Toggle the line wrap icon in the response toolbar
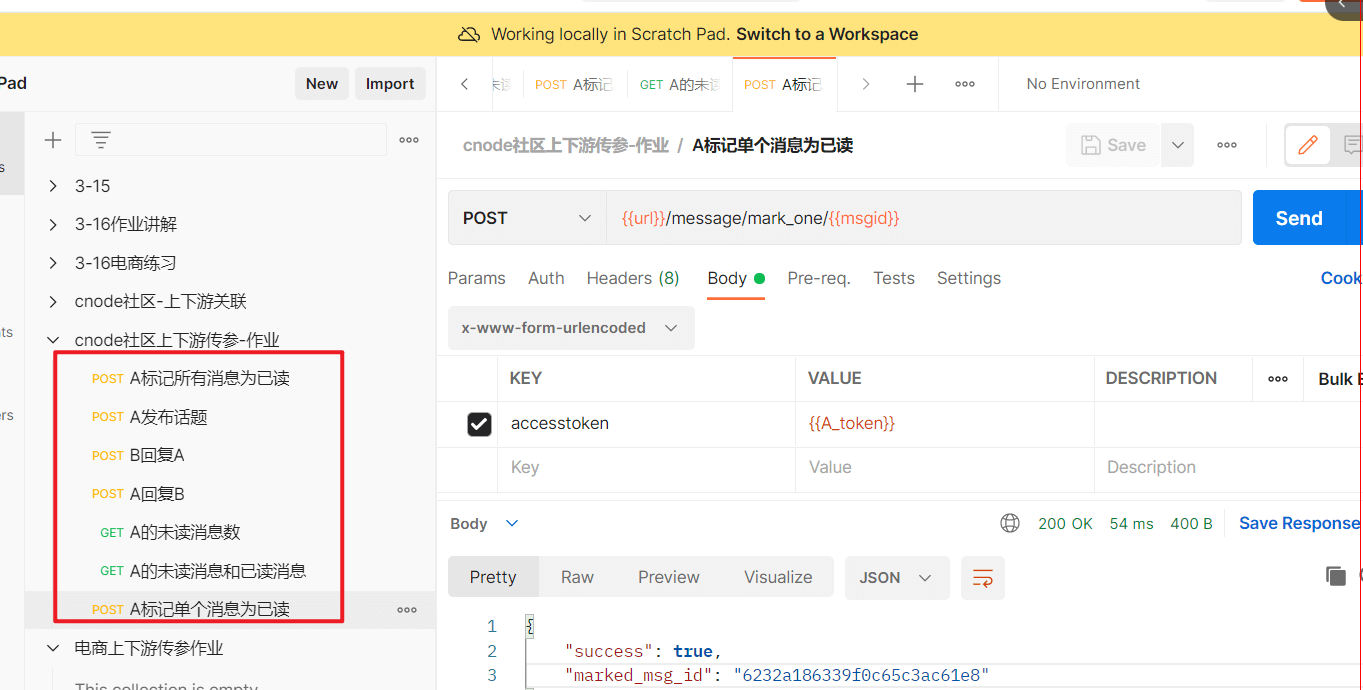Screen dimensions: 1363x690 tap(983, 577)
